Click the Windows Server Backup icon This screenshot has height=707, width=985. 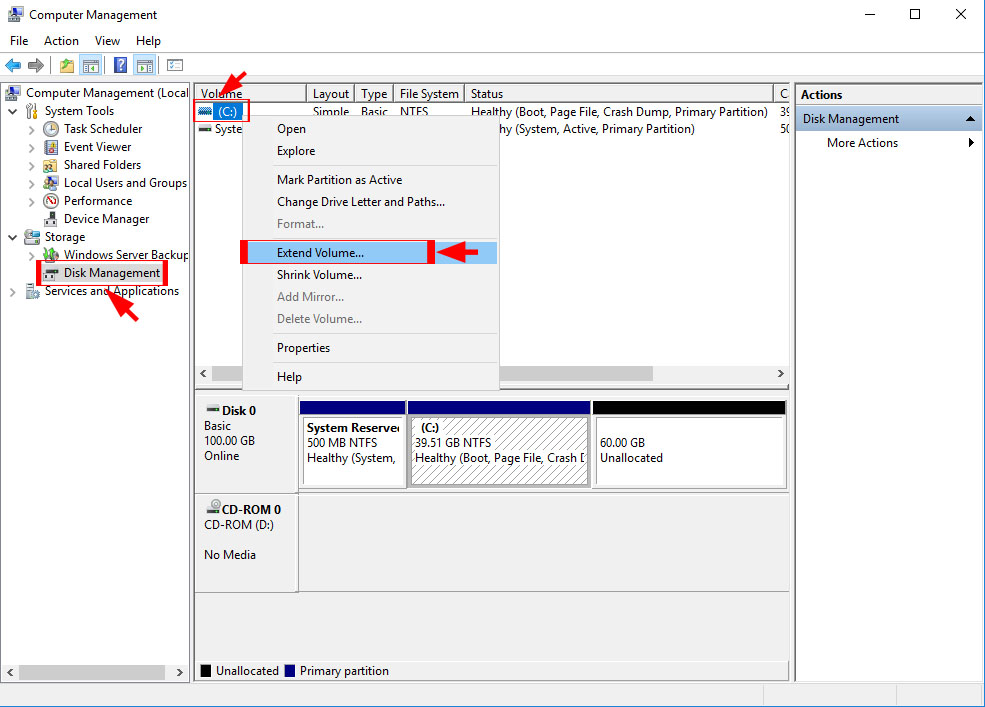point(51,255)
